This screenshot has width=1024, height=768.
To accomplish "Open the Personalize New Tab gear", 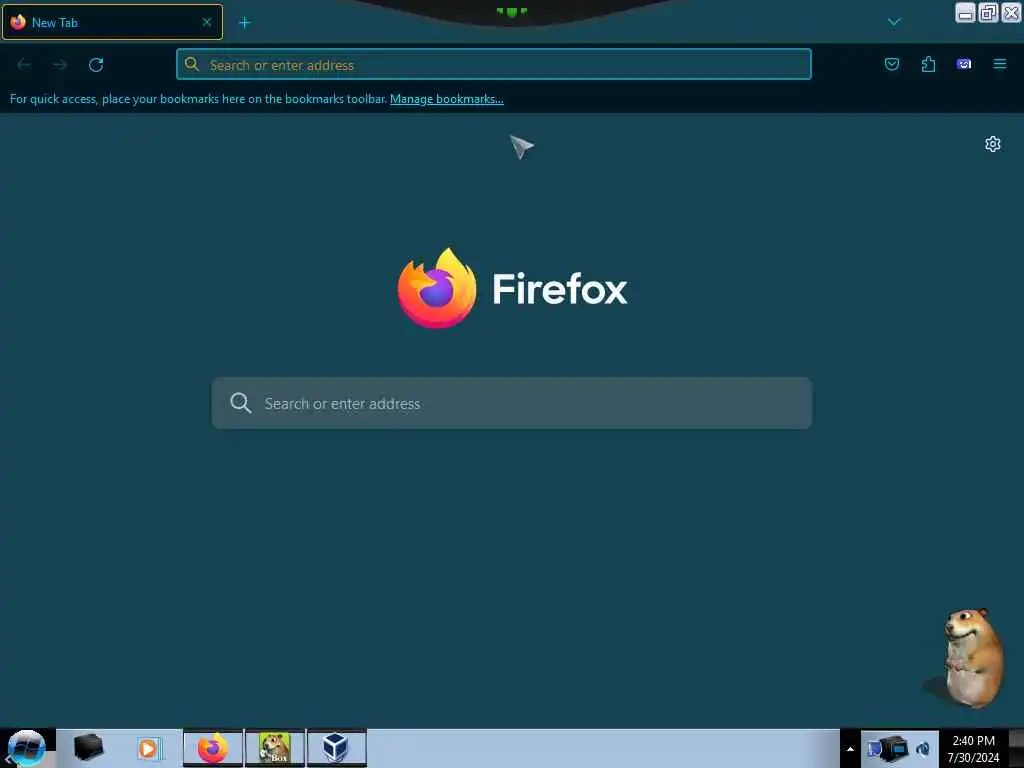I will [993, 144].
